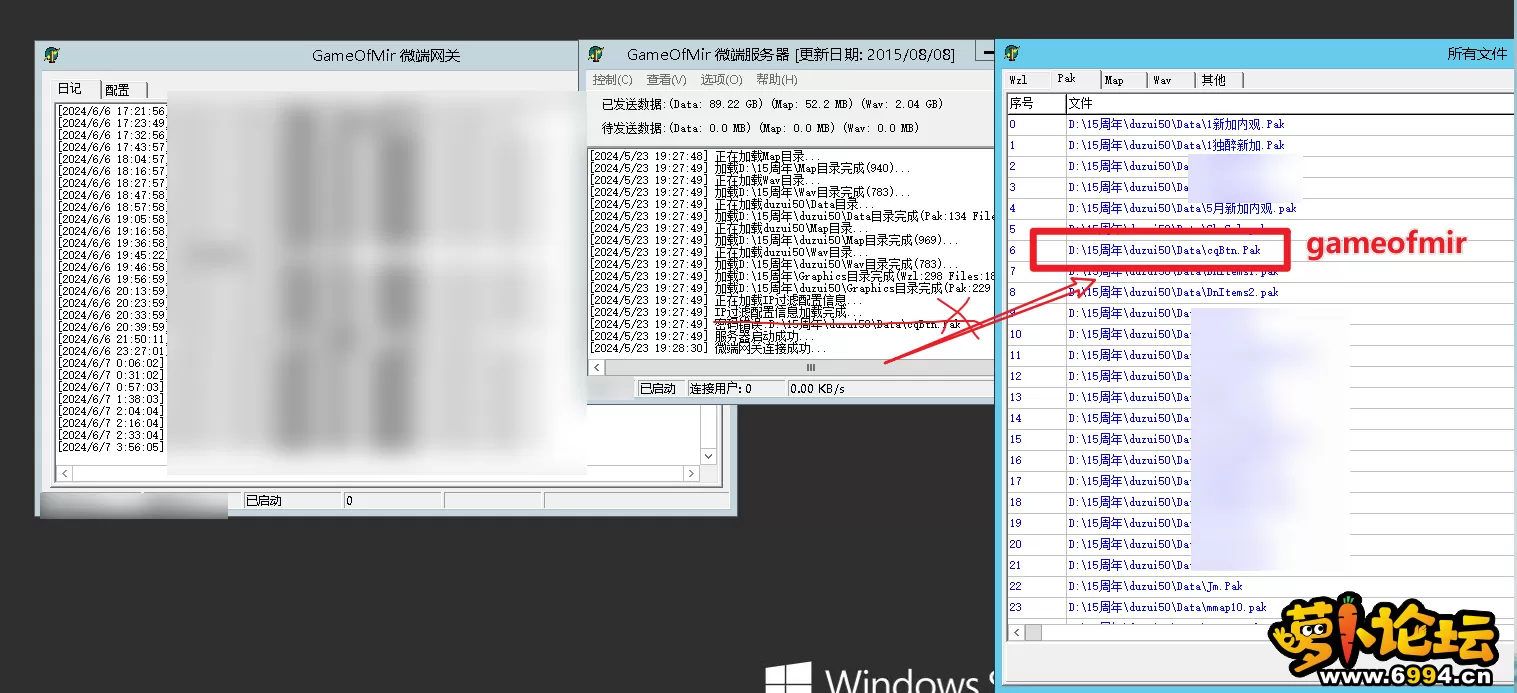This screenshot has width=1517, height=693.
Task: Click index 3 in the 序号 column
Action: [x=1013, y=187]
